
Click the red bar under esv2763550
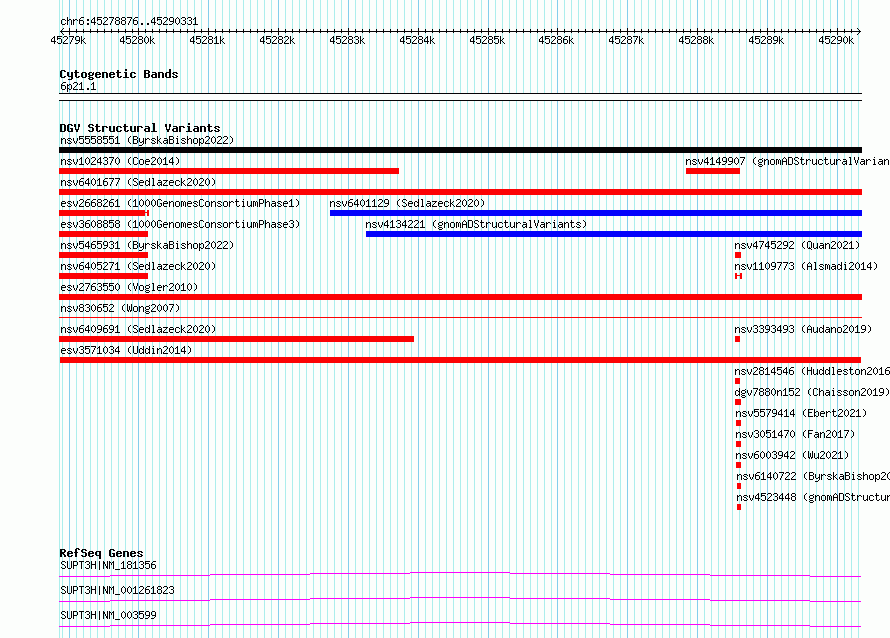tap(460, 297)
